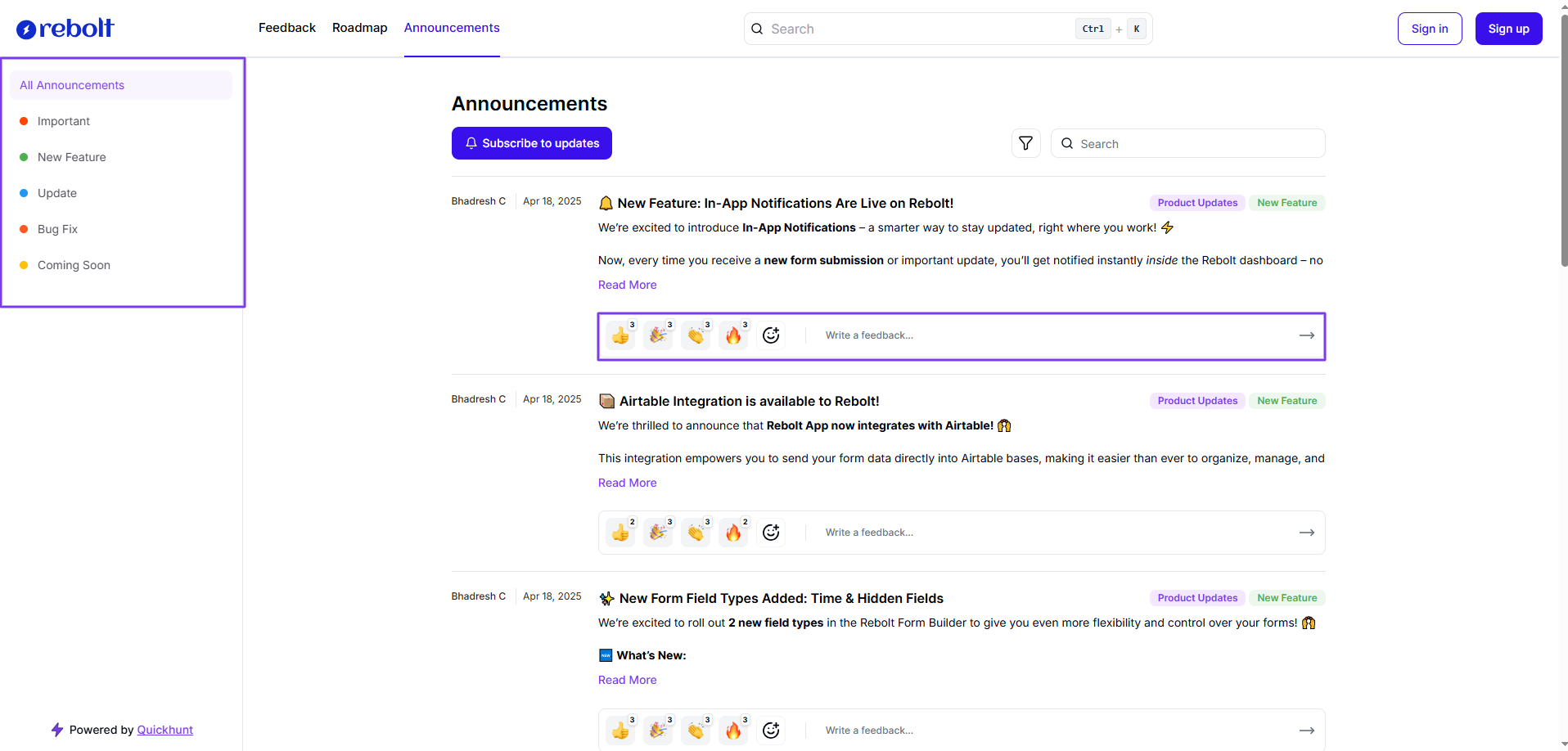This screenshot has height=751, width=1568.
Task: React with thumbs up on New Form Field Types post
Action: (x=621, y=730)
